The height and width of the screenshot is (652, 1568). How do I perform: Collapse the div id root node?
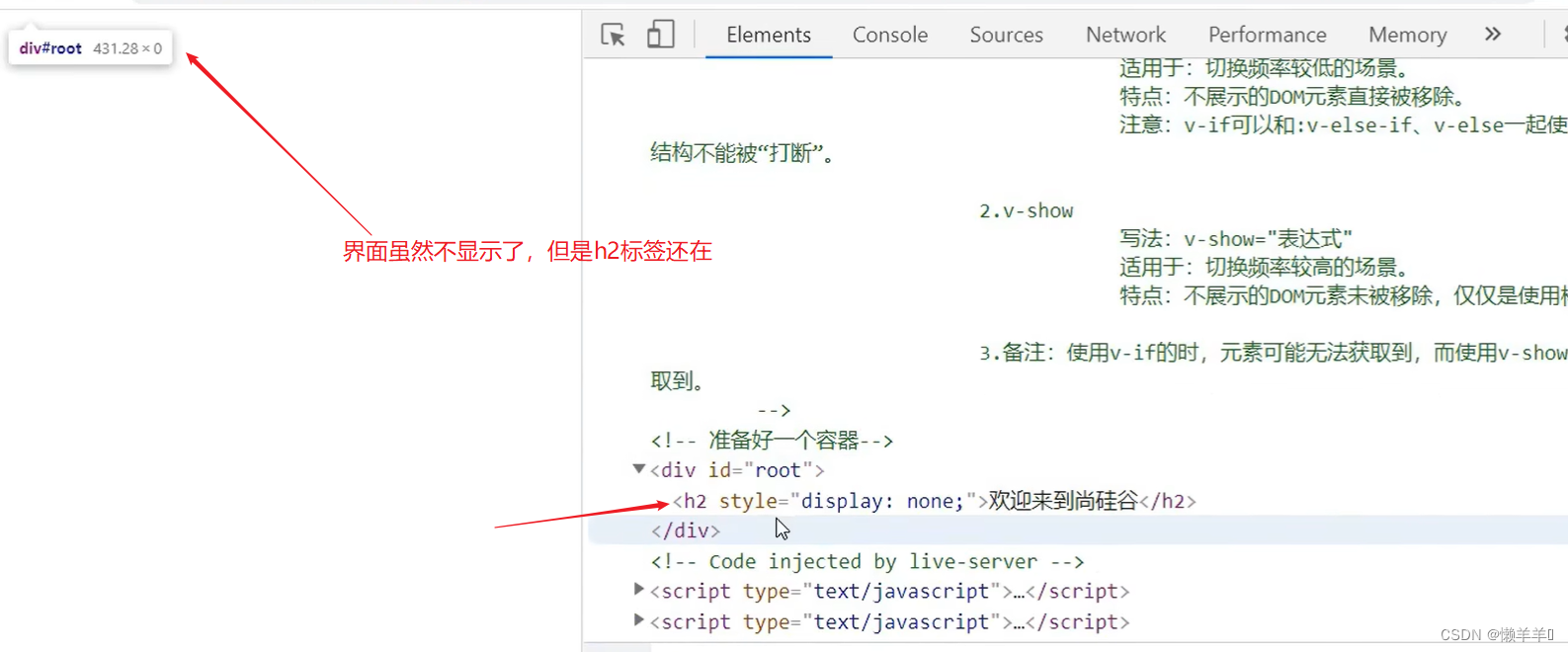click(638, 469)
